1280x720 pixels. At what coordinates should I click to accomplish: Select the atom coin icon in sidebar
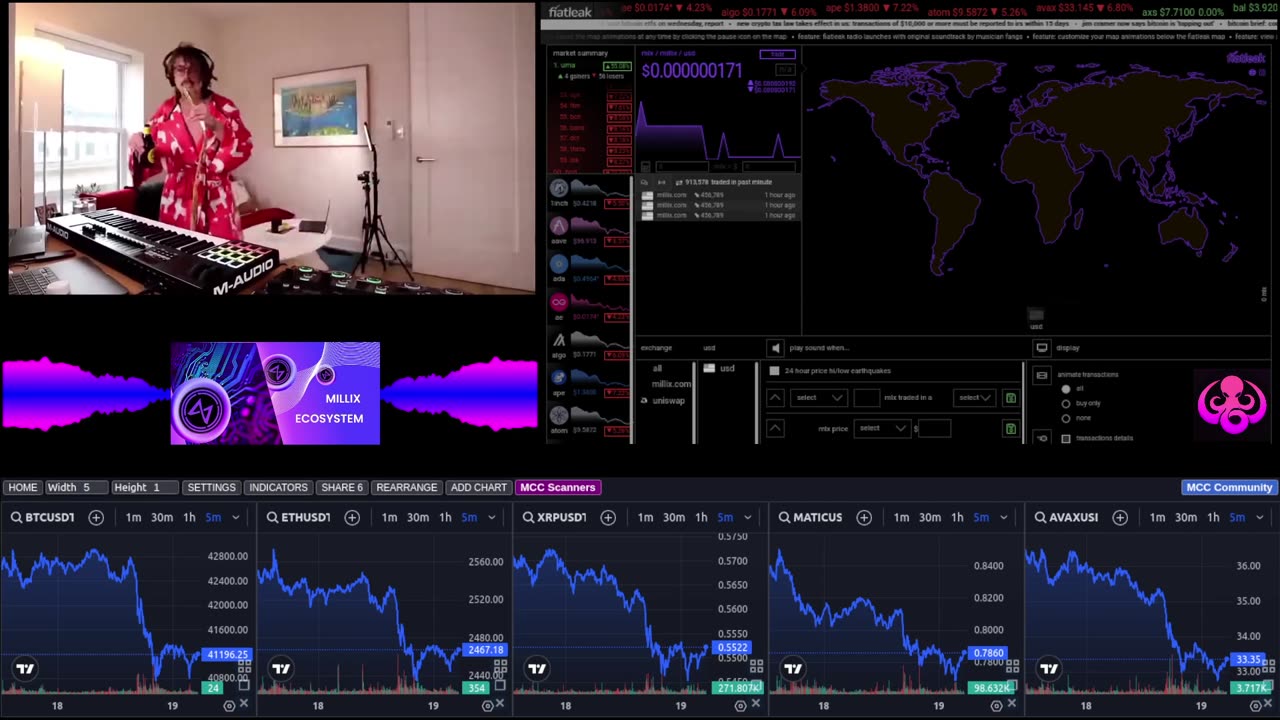coord(559,416)
